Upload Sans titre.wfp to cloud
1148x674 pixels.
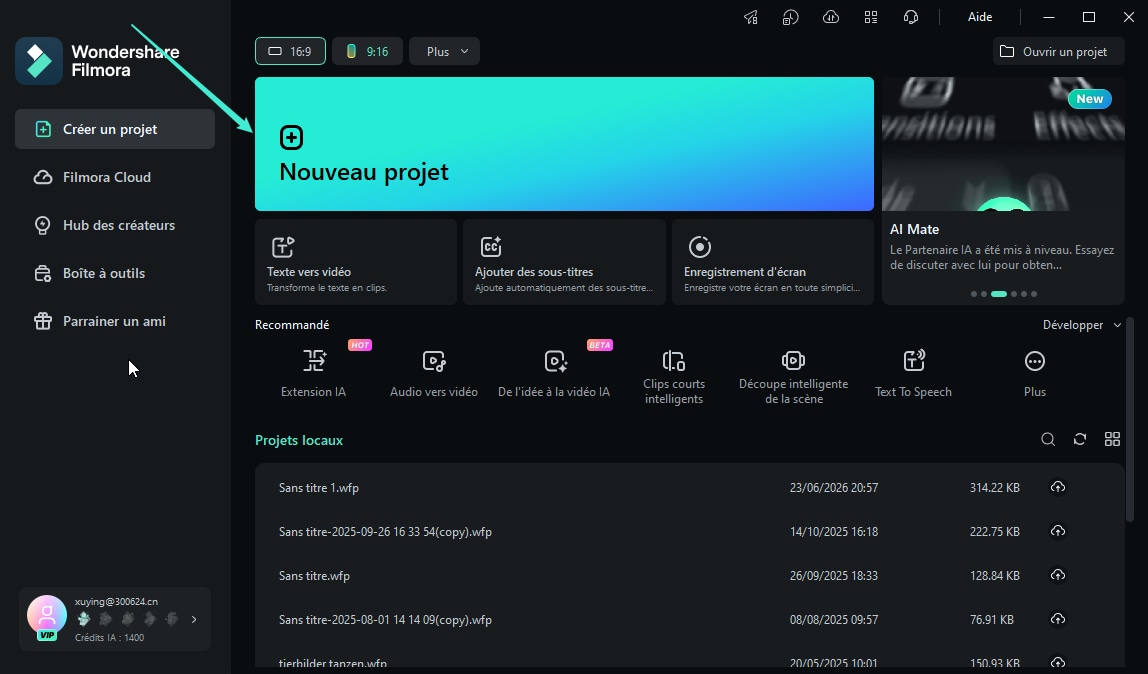(1057, 575)
